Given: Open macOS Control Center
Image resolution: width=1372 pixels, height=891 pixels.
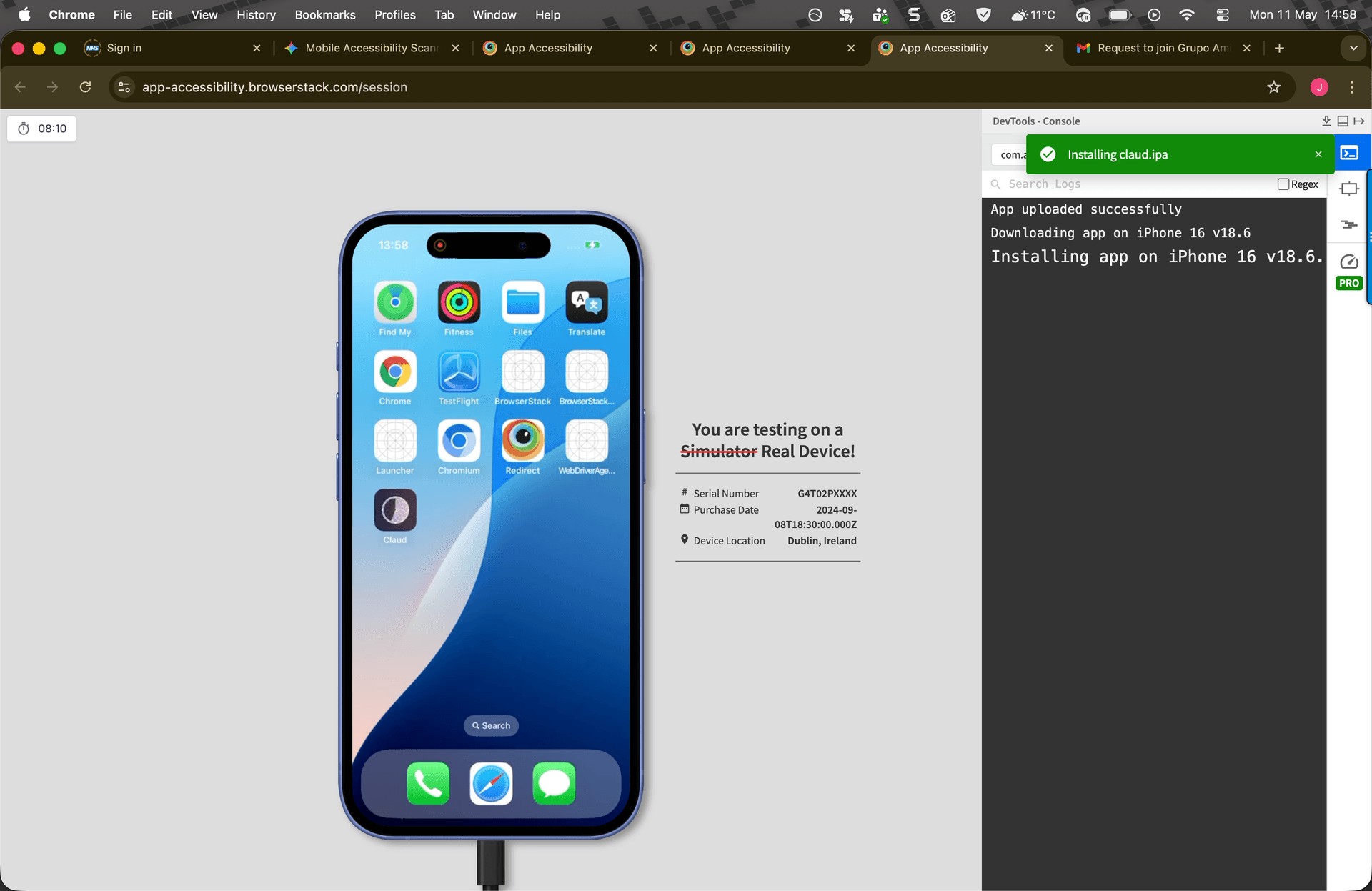Looking at the screenshot, I should pyautogui.click(x=1223, y=14).
